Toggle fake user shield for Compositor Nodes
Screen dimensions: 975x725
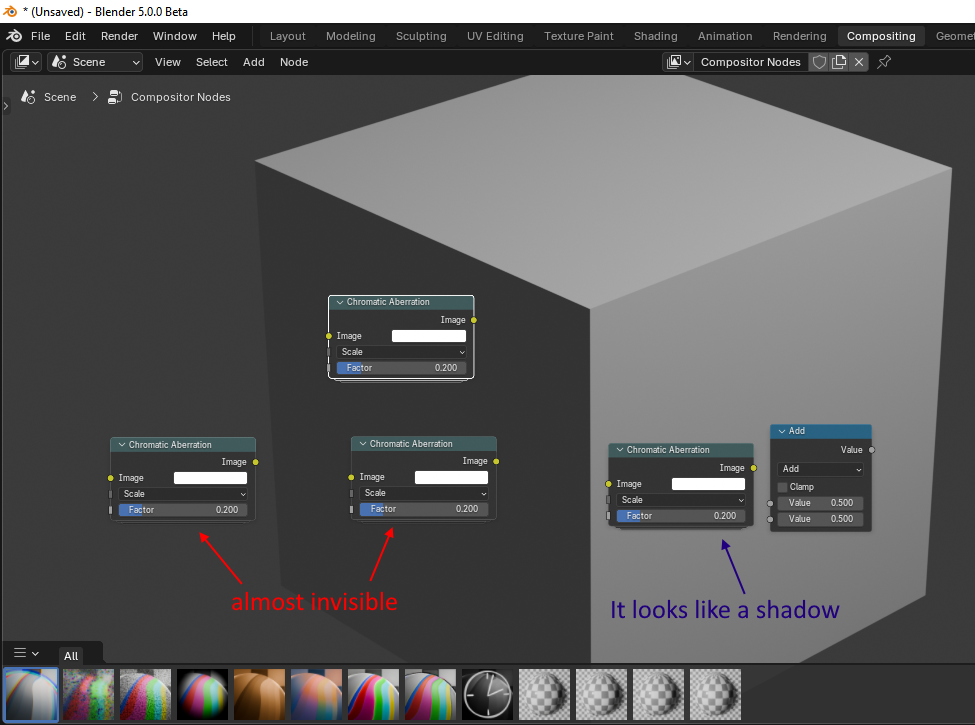pyautogui.click(x=820, y=62)
